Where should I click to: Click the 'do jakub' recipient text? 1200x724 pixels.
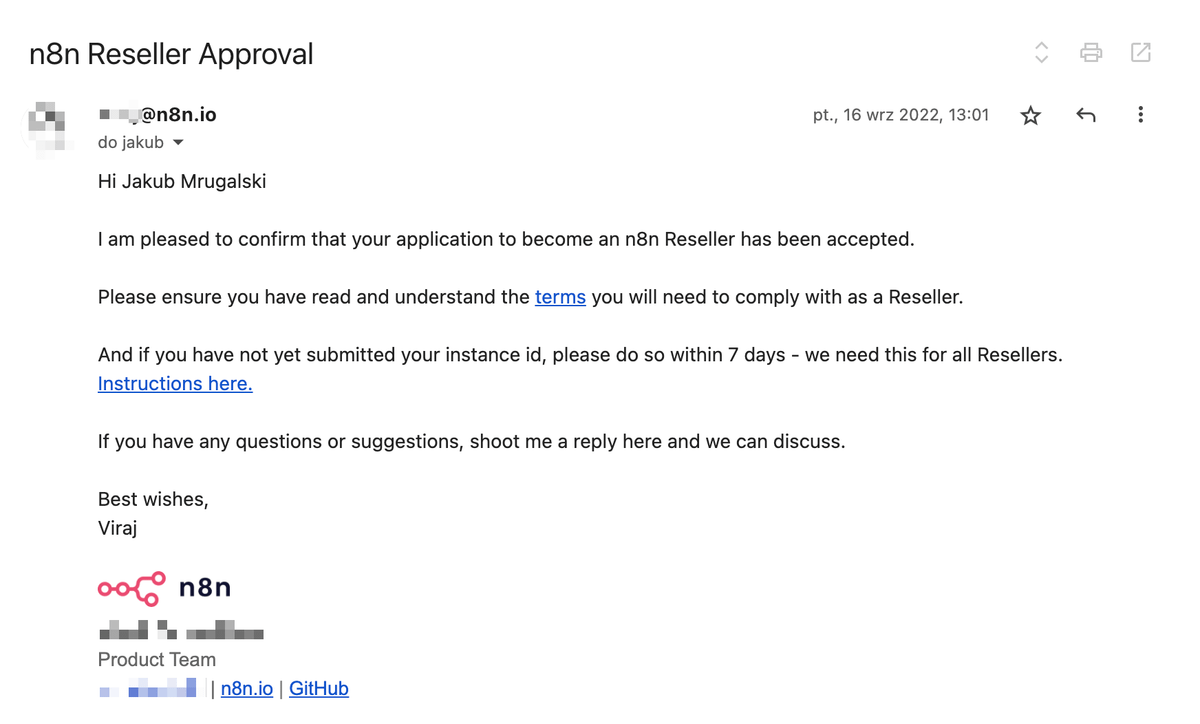click(x=131, y=143)
